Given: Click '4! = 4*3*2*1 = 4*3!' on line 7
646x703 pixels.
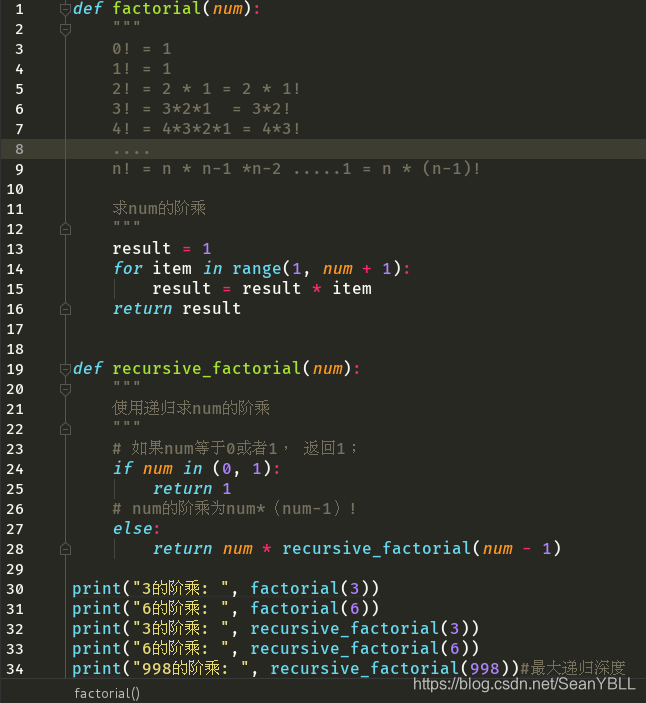Looking at the screenshot, I should click(x=206, y=129).
